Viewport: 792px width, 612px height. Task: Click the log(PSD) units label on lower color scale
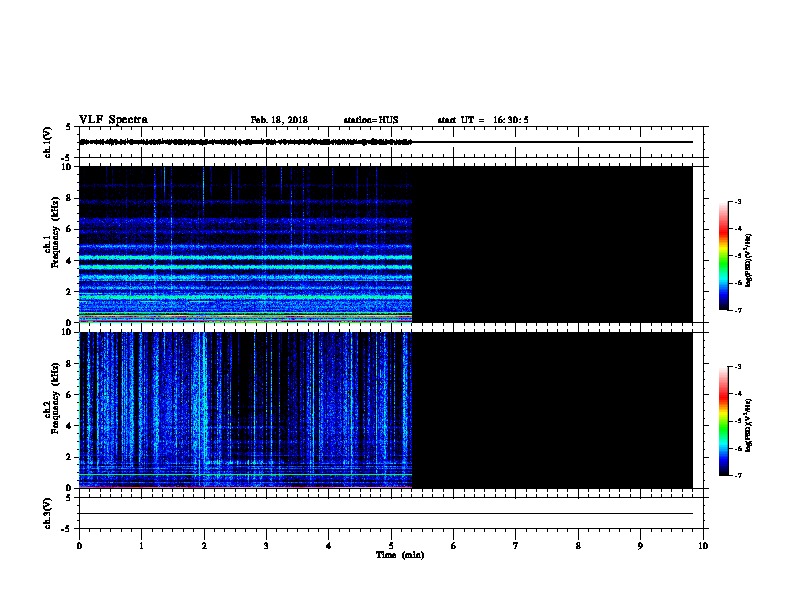(x=748, y=426)
